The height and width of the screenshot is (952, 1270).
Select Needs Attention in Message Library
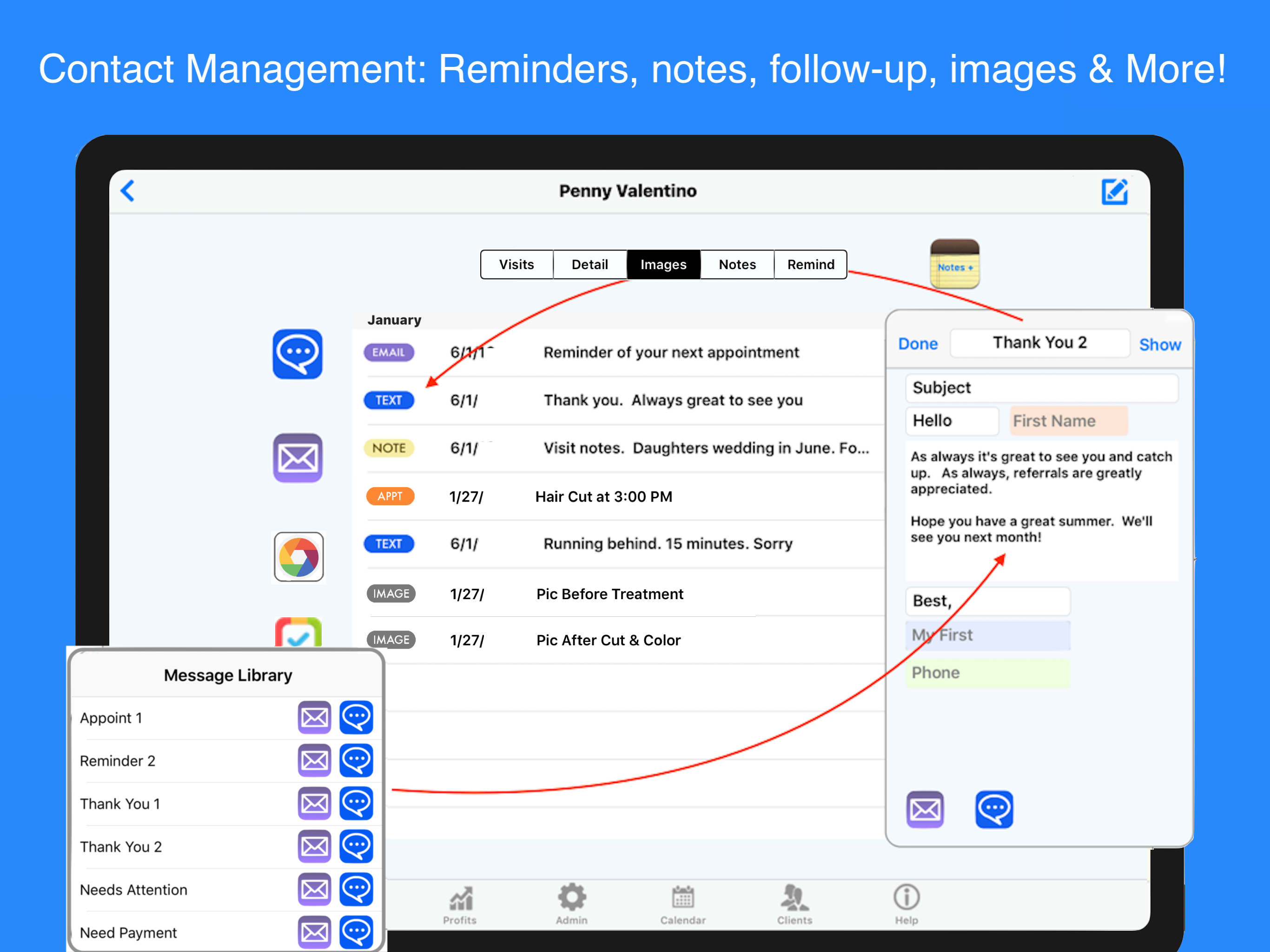pos(134,890)
